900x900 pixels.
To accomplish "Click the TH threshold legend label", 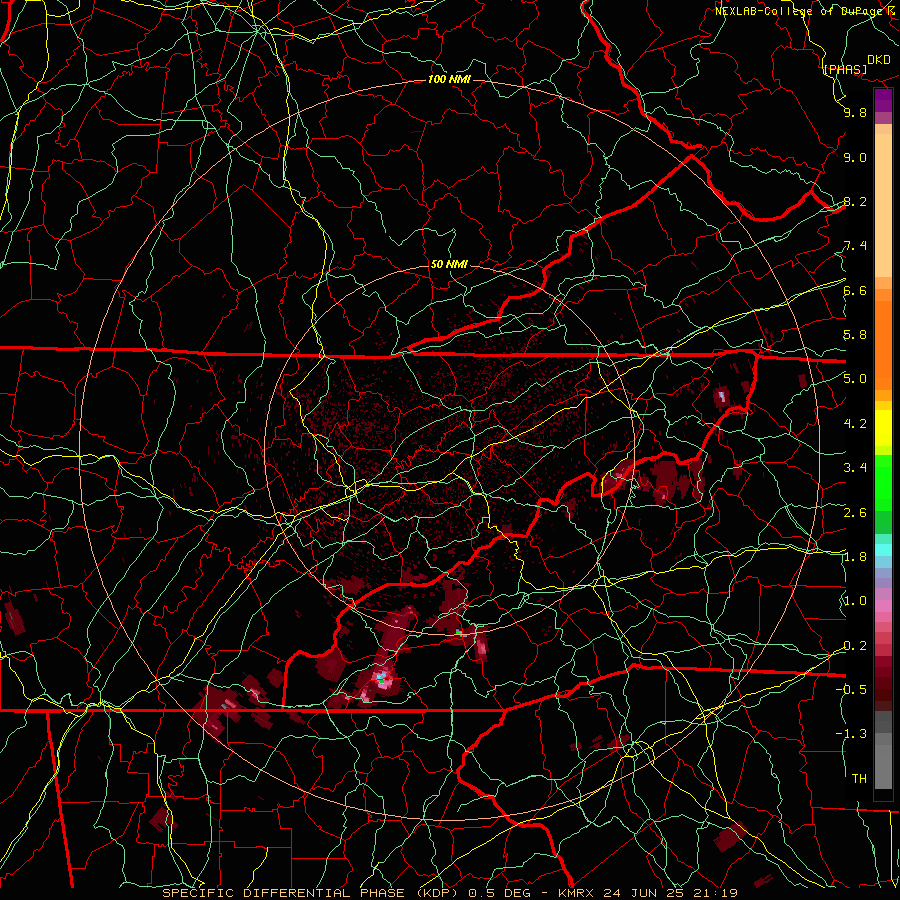I will [859, 778].
